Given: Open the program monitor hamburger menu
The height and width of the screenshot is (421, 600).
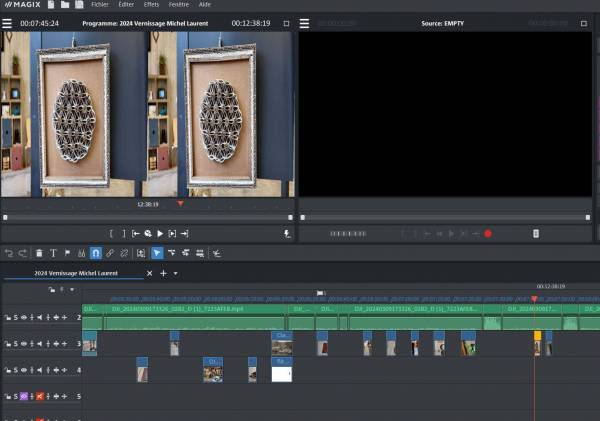Looking at the screenshot, I should pyautogui.click(x=7, y=23).
